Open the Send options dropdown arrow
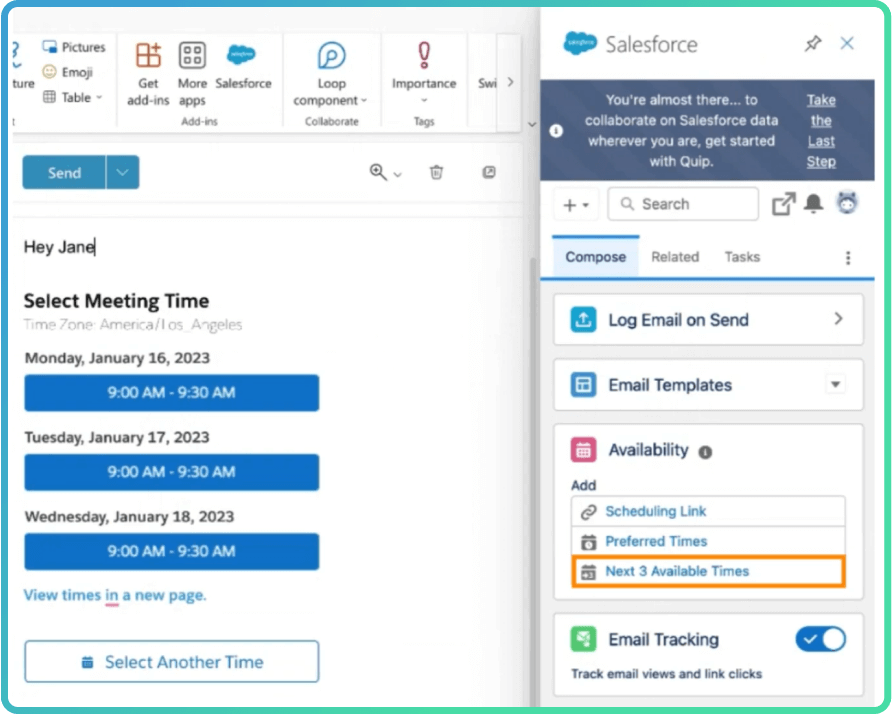This screenshot has height=714, width=892. point(122,172)
